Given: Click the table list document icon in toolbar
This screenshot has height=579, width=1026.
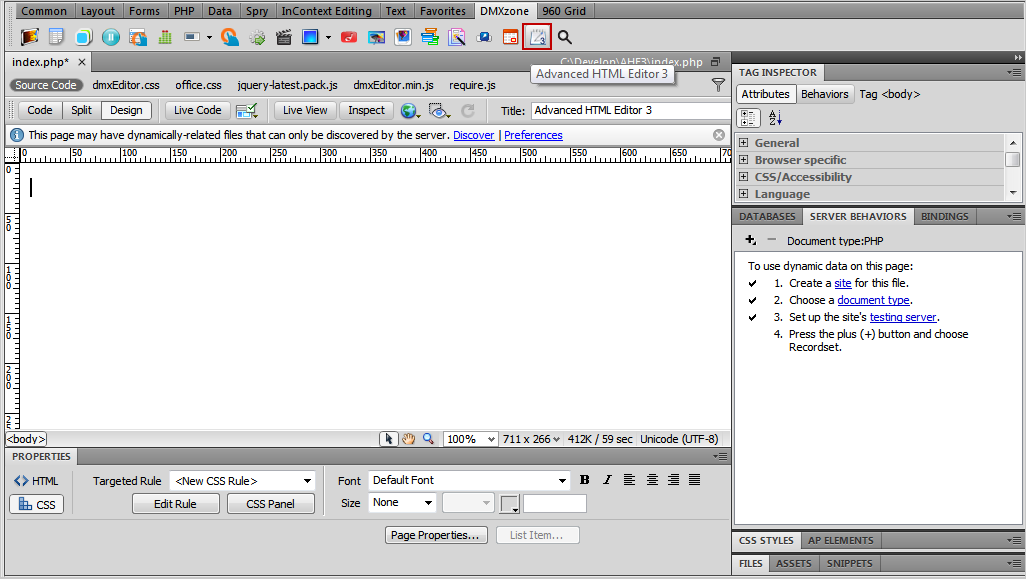Looking at the screenshot, I should coord(56,37).
